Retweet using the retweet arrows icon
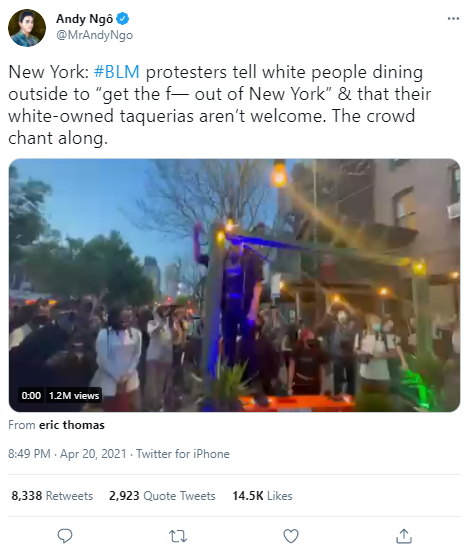The image size is (474, 550). (x=178, y=536)
